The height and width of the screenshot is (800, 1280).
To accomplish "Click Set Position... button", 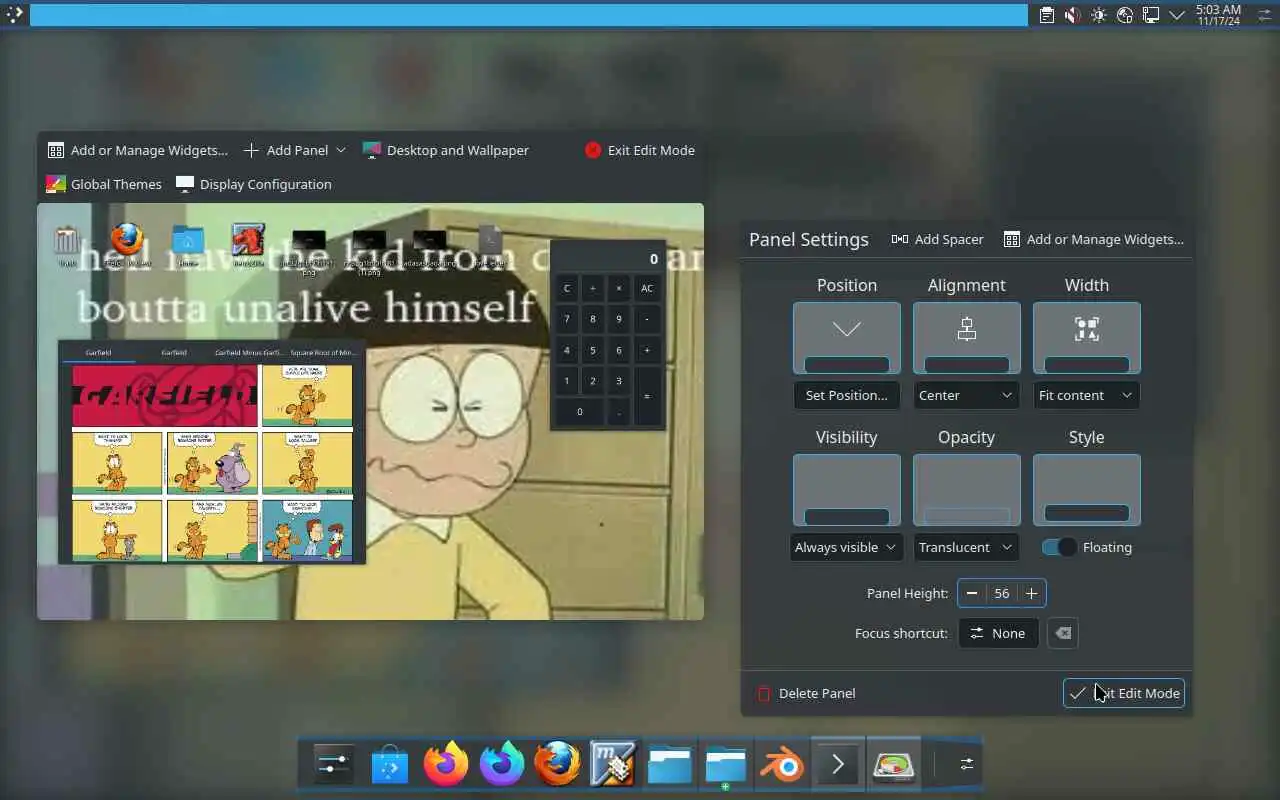I will (x=846, y=395).
